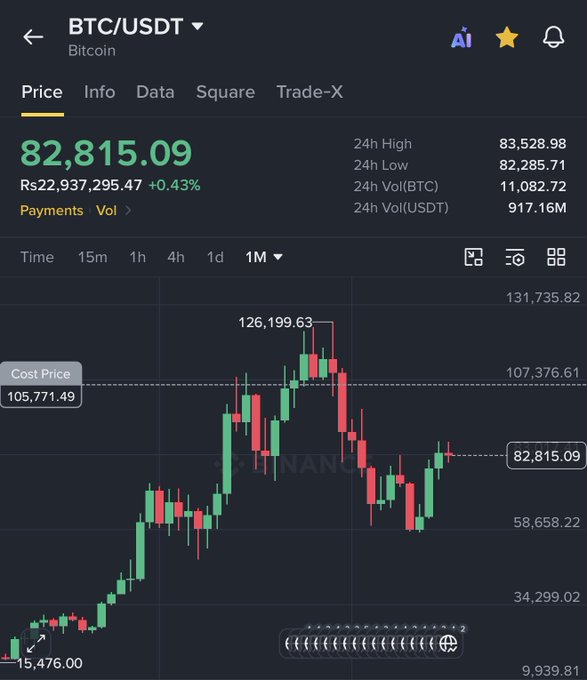Open chart indicator settings icon
The width and height of the screenshot is (587, 680).
[x=515, y=257]
